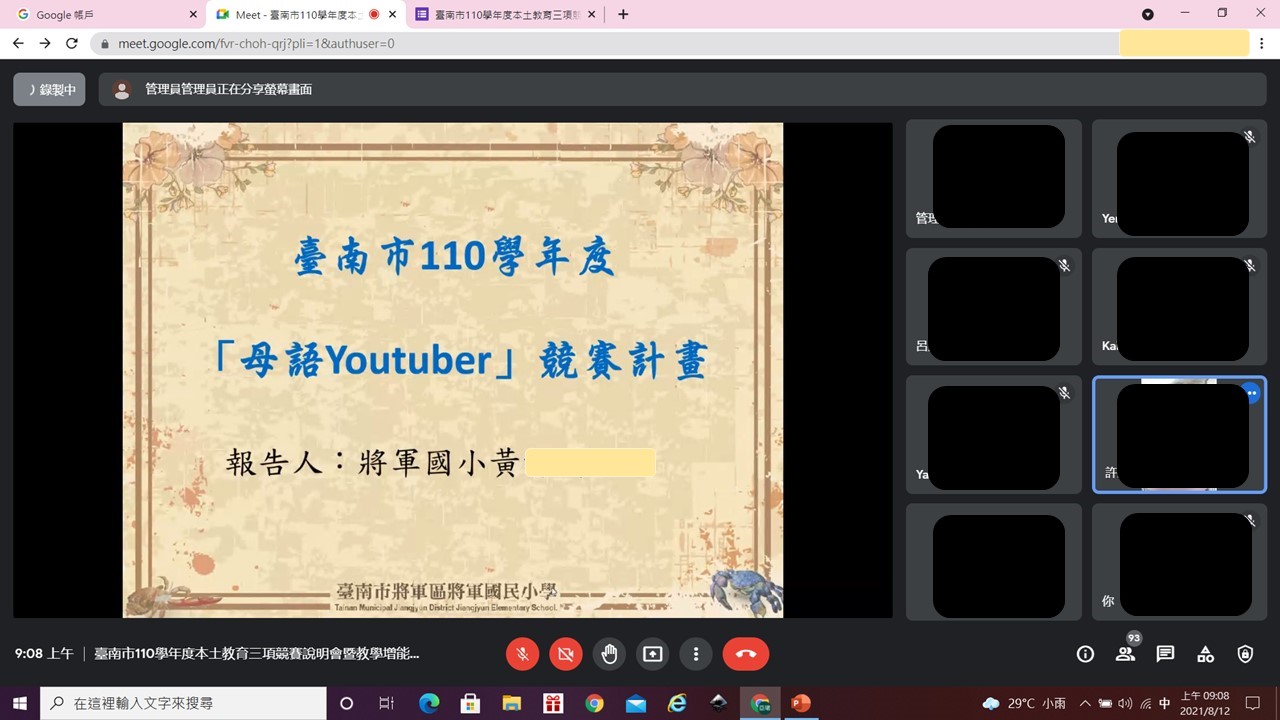Screen dimensions: 1280x720
Task: Reload the page
Action: (72, 44)
